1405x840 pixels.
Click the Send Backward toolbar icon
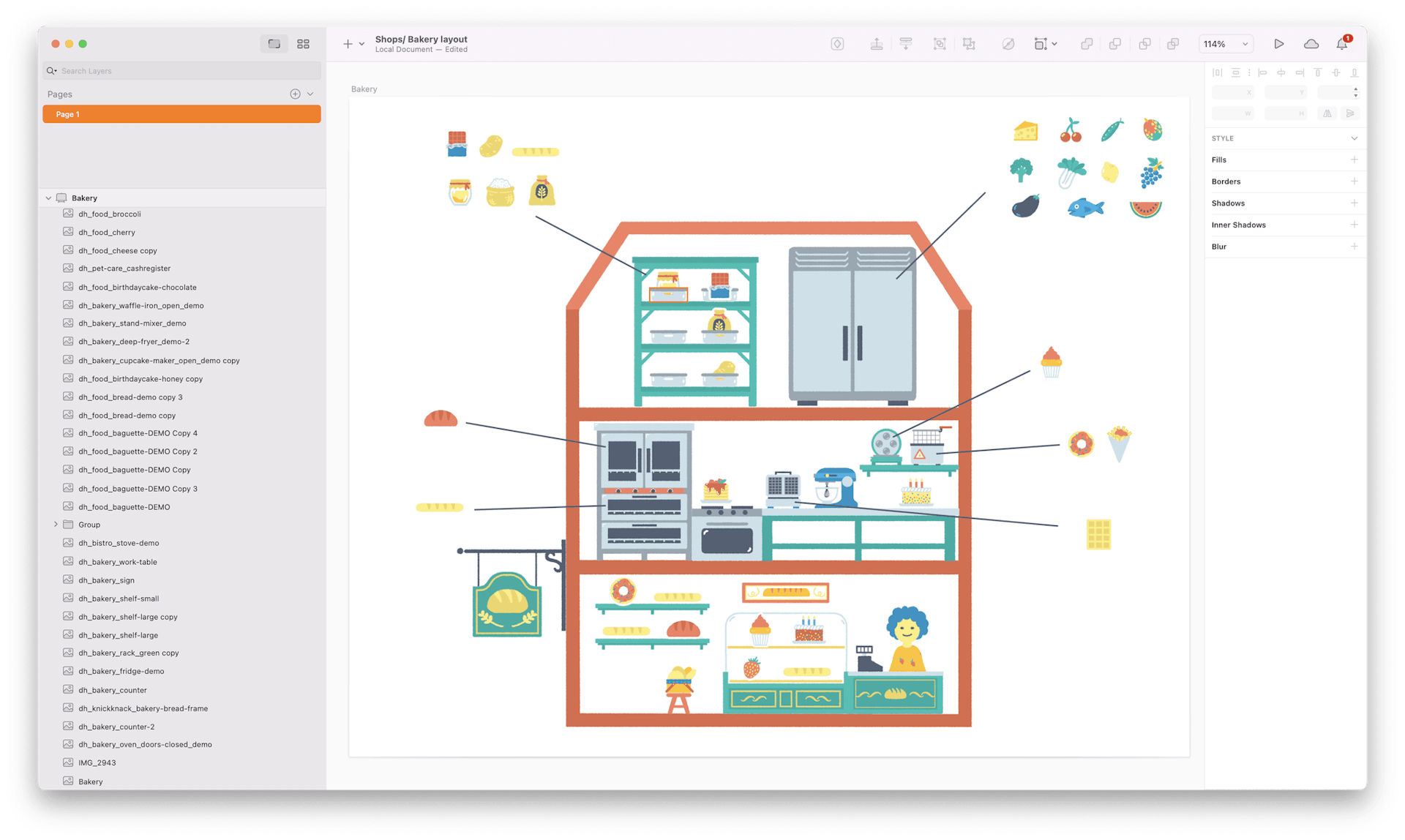(x=906, y=44)
